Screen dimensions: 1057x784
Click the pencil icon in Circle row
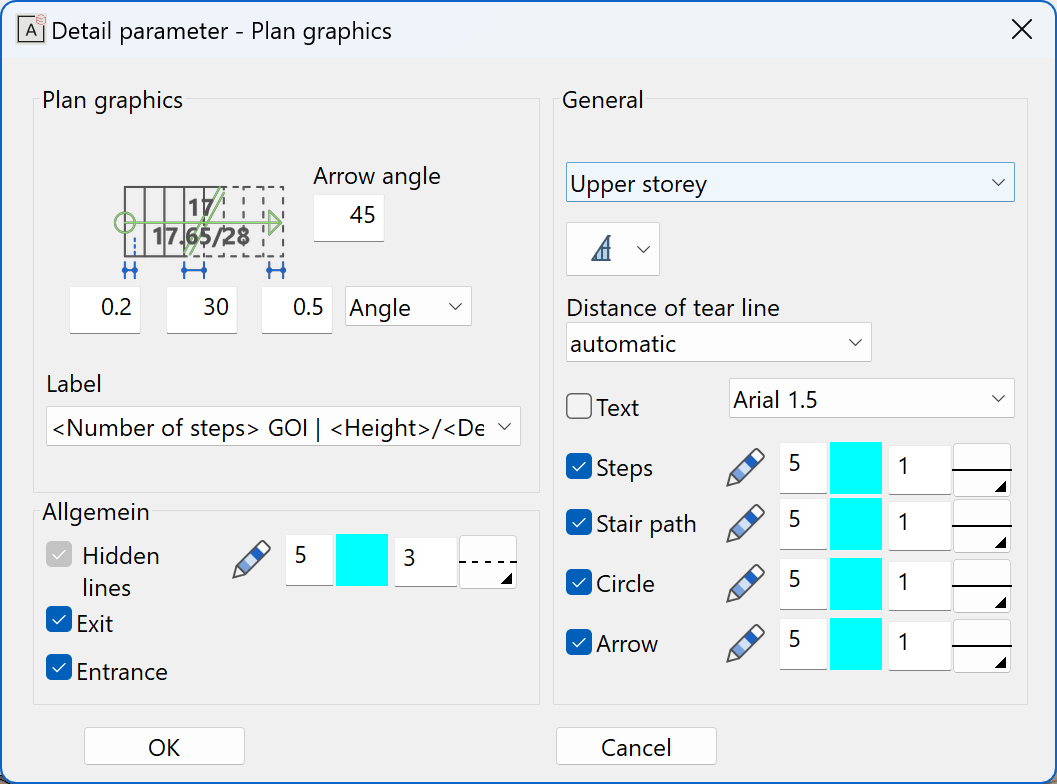click(x=746, y=583)
